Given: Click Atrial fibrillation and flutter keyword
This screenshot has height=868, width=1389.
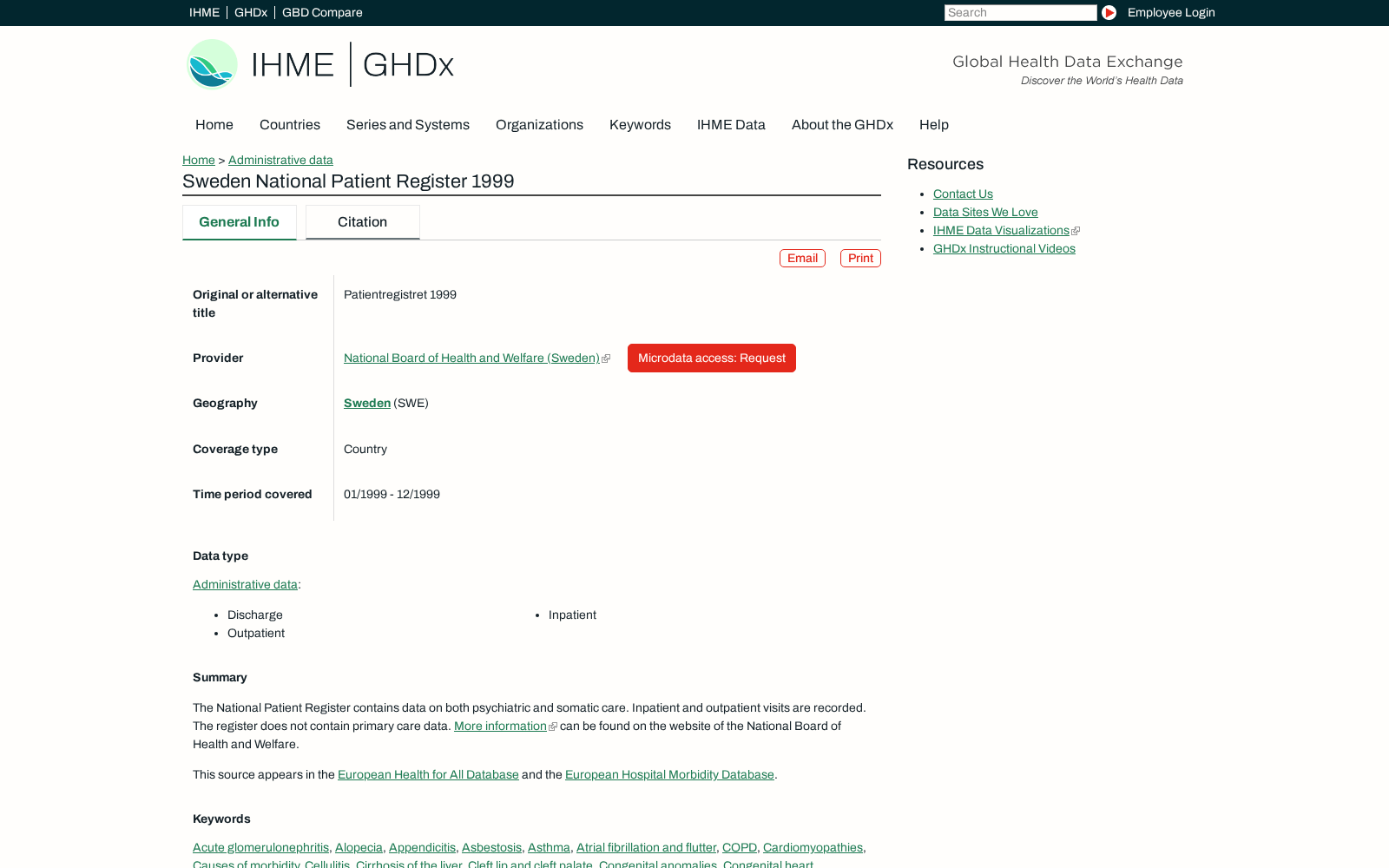Looking at the screenshot, I should click(x=646, y=847).
